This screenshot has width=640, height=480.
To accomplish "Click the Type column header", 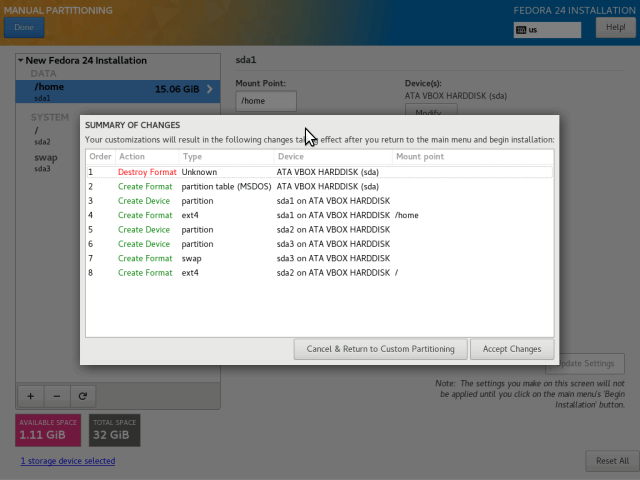I will [227, 157].
